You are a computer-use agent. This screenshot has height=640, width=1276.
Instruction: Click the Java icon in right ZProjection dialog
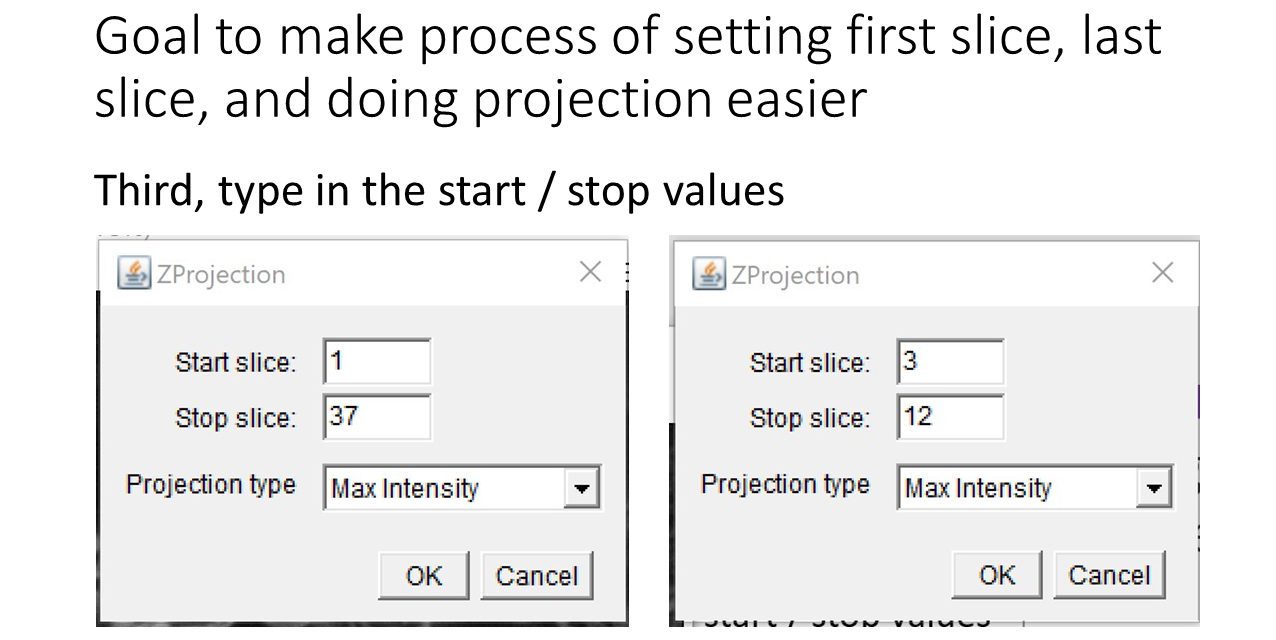tap(709, 274)
